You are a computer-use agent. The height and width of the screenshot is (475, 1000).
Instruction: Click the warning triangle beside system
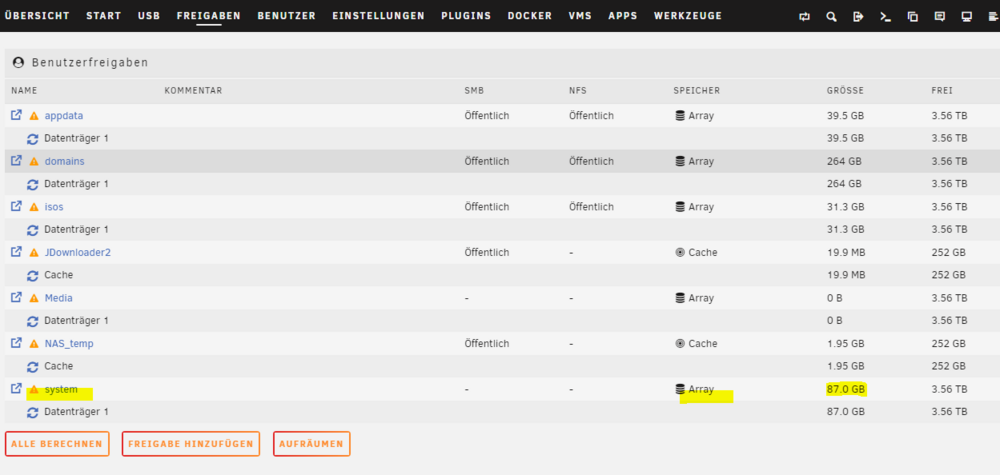[x=34, y=389]
